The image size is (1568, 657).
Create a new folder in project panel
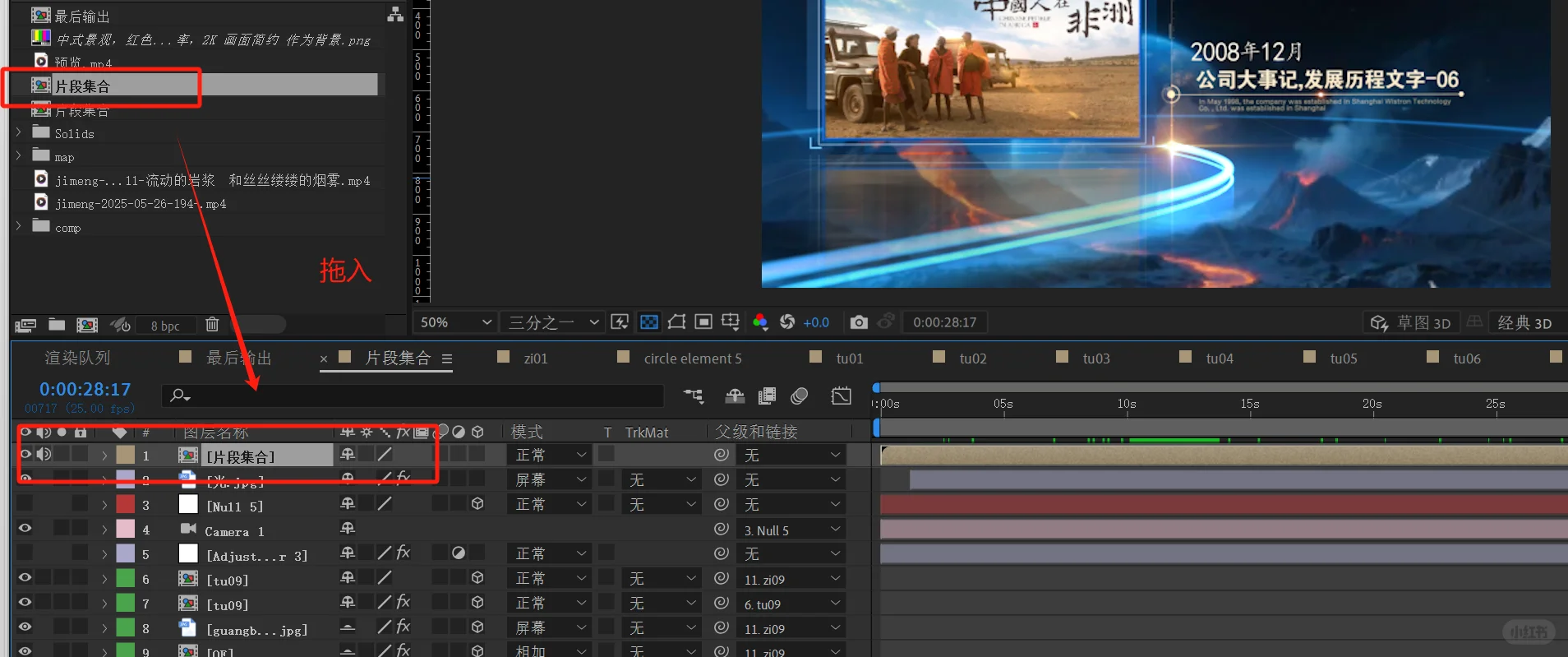[57, 325]
